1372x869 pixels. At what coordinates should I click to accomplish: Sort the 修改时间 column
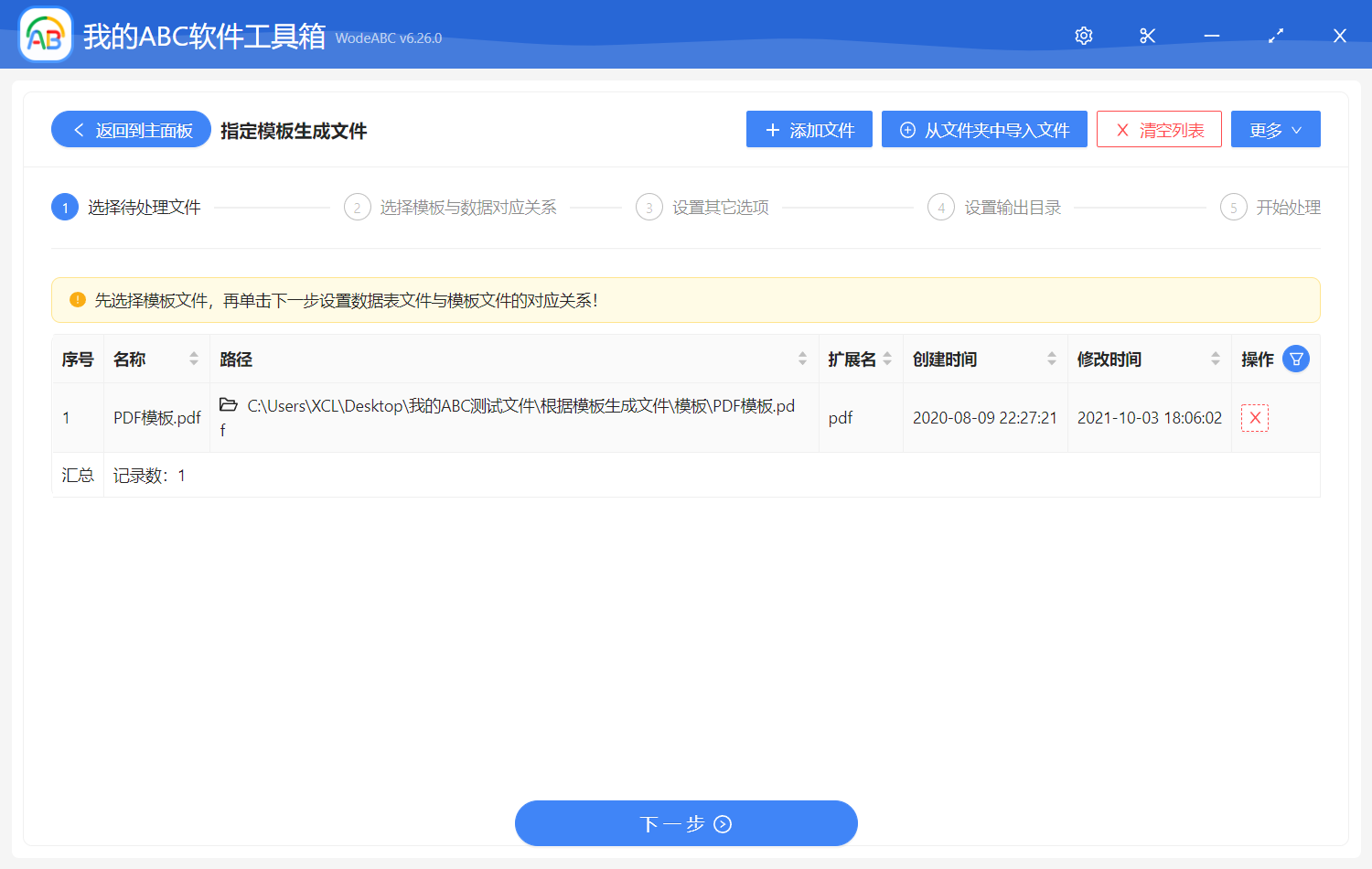point(1216,359)
